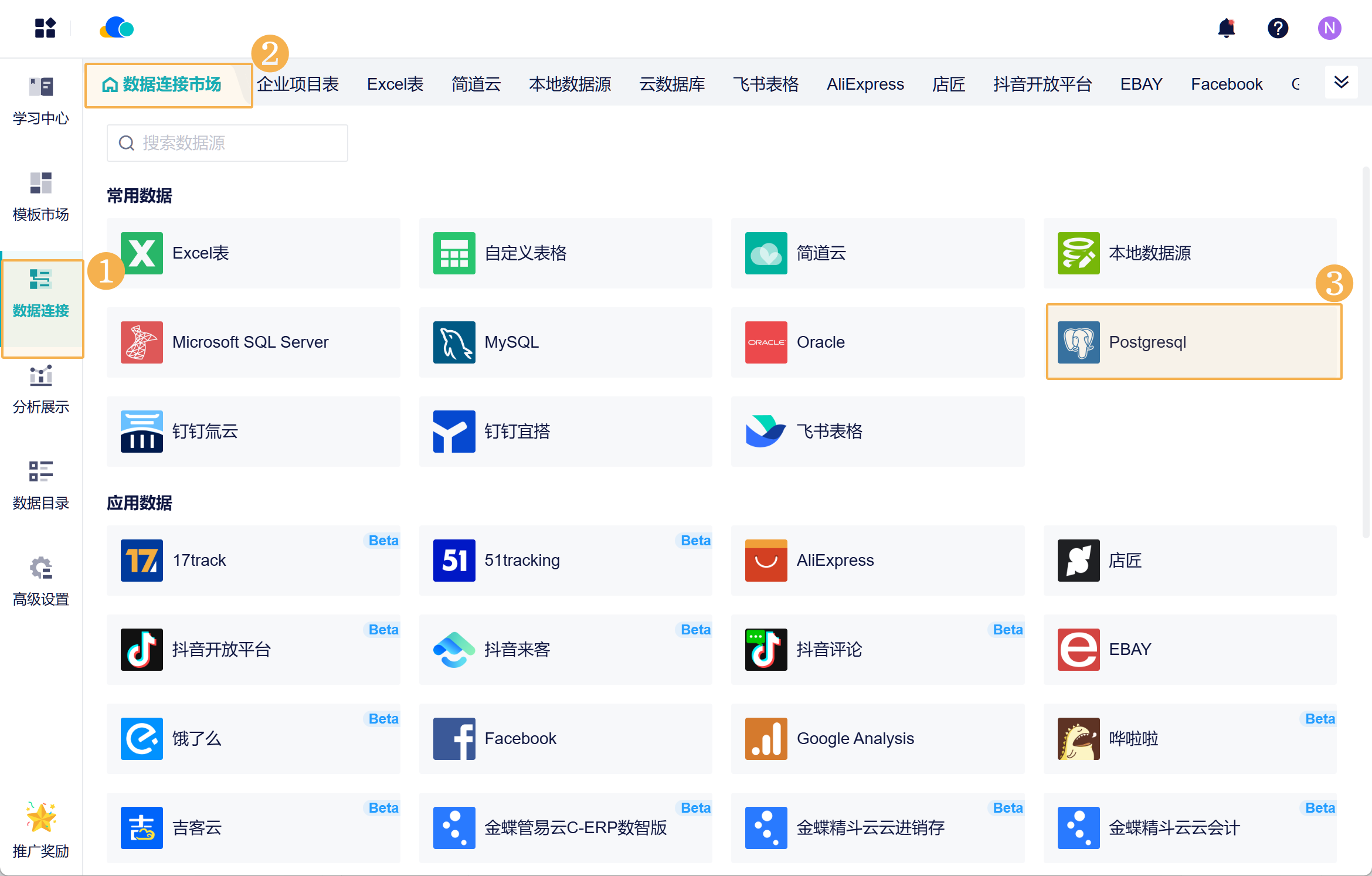Click the vertical scrollbar of the data list
The width and height of the screenshot is (1372, 876).
click(x=1366, y=352)
